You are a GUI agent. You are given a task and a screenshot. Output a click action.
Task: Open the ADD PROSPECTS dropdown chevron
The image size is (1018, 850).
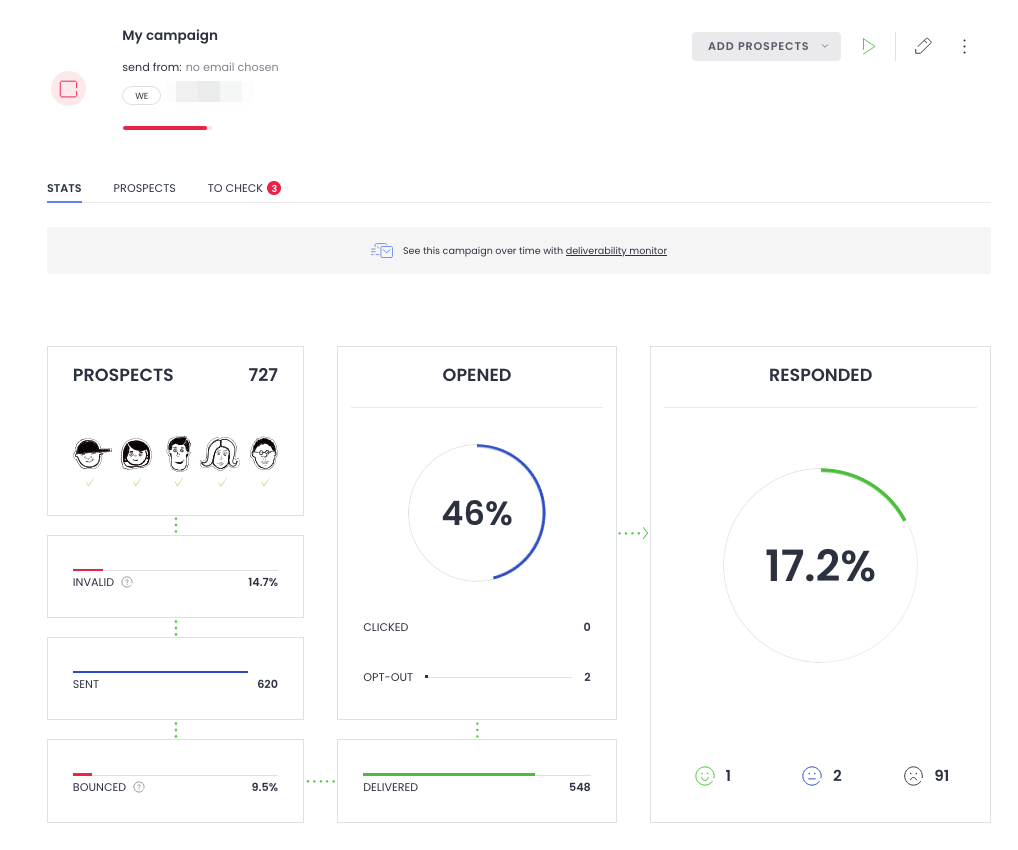coord(824,46)
